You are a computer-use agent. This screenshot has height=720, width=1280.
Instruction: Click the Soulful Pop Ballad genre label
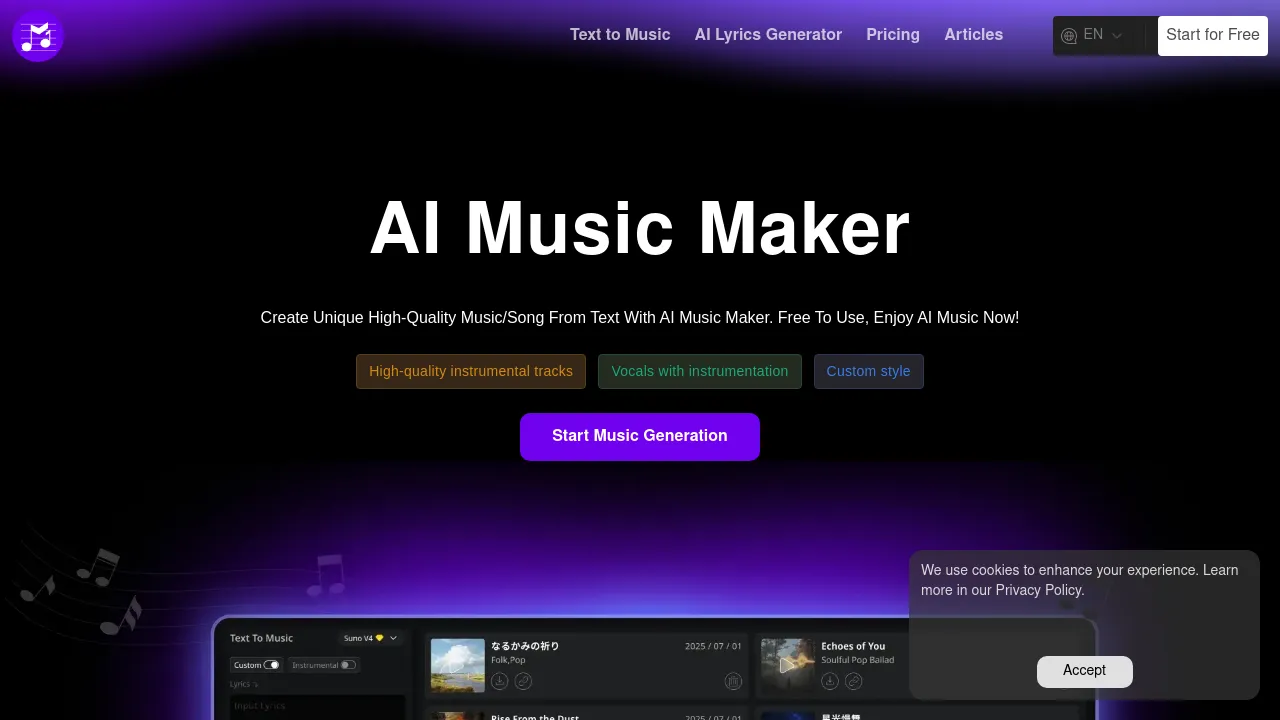click(x=858, y=660)
